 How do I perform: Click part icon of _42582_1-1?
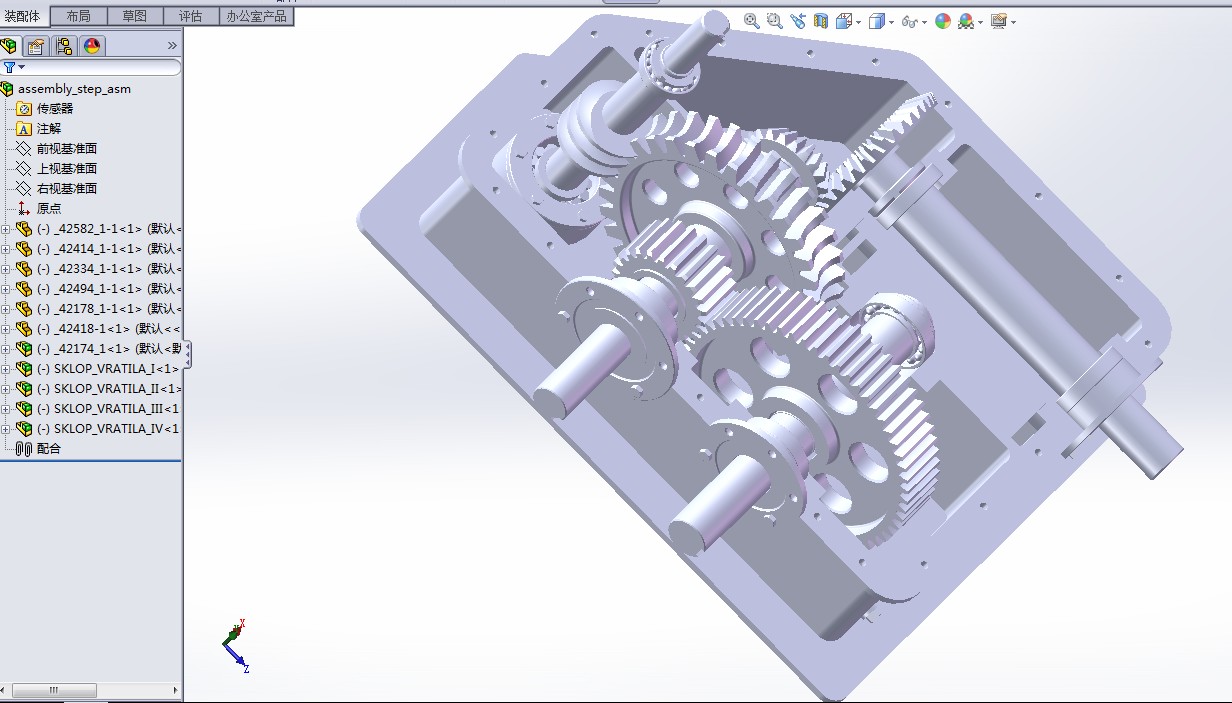(24, 228)
